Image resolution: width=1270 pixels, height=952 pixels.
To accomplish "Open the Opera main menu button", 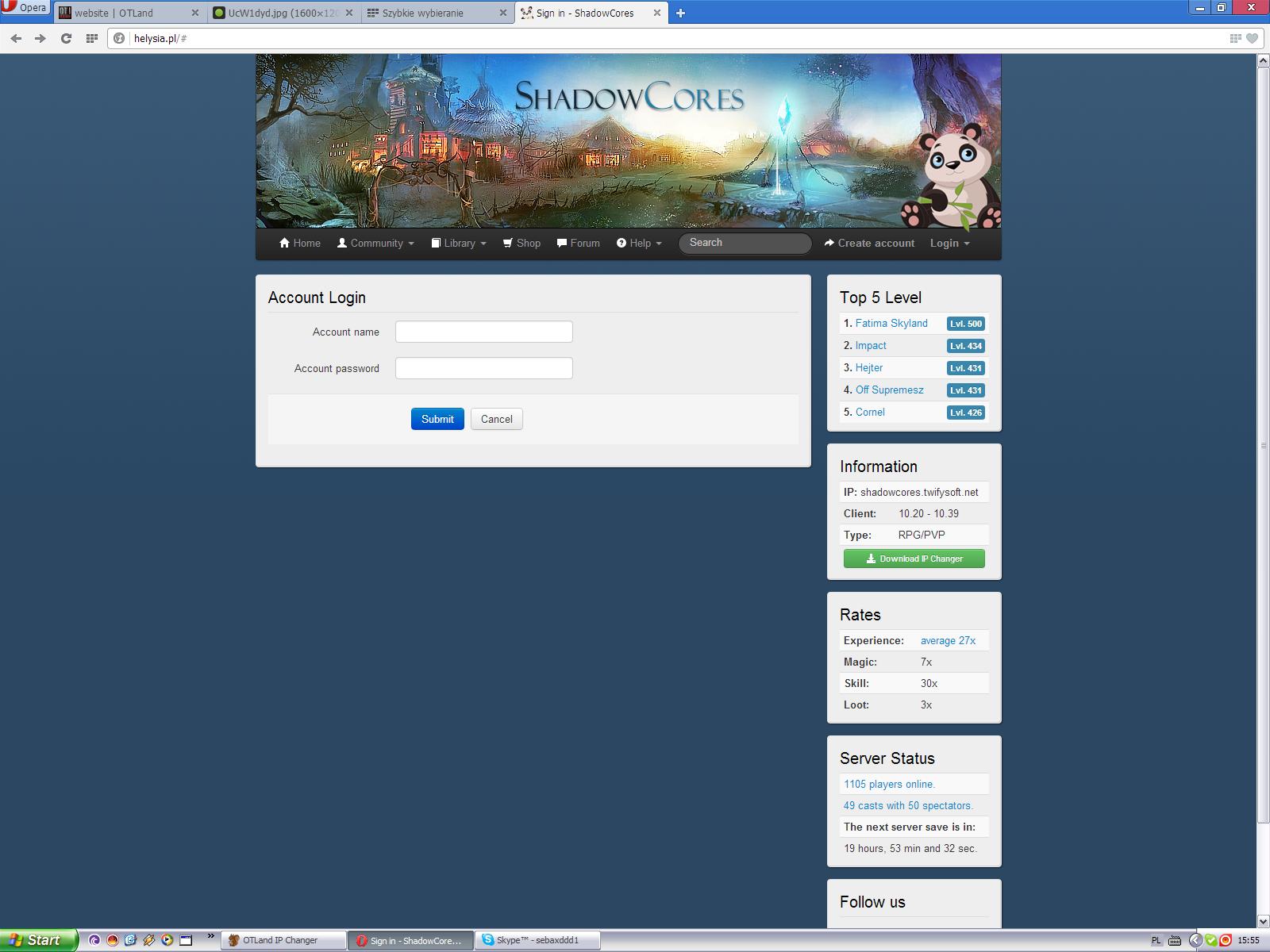I will [x=25, y=8].
